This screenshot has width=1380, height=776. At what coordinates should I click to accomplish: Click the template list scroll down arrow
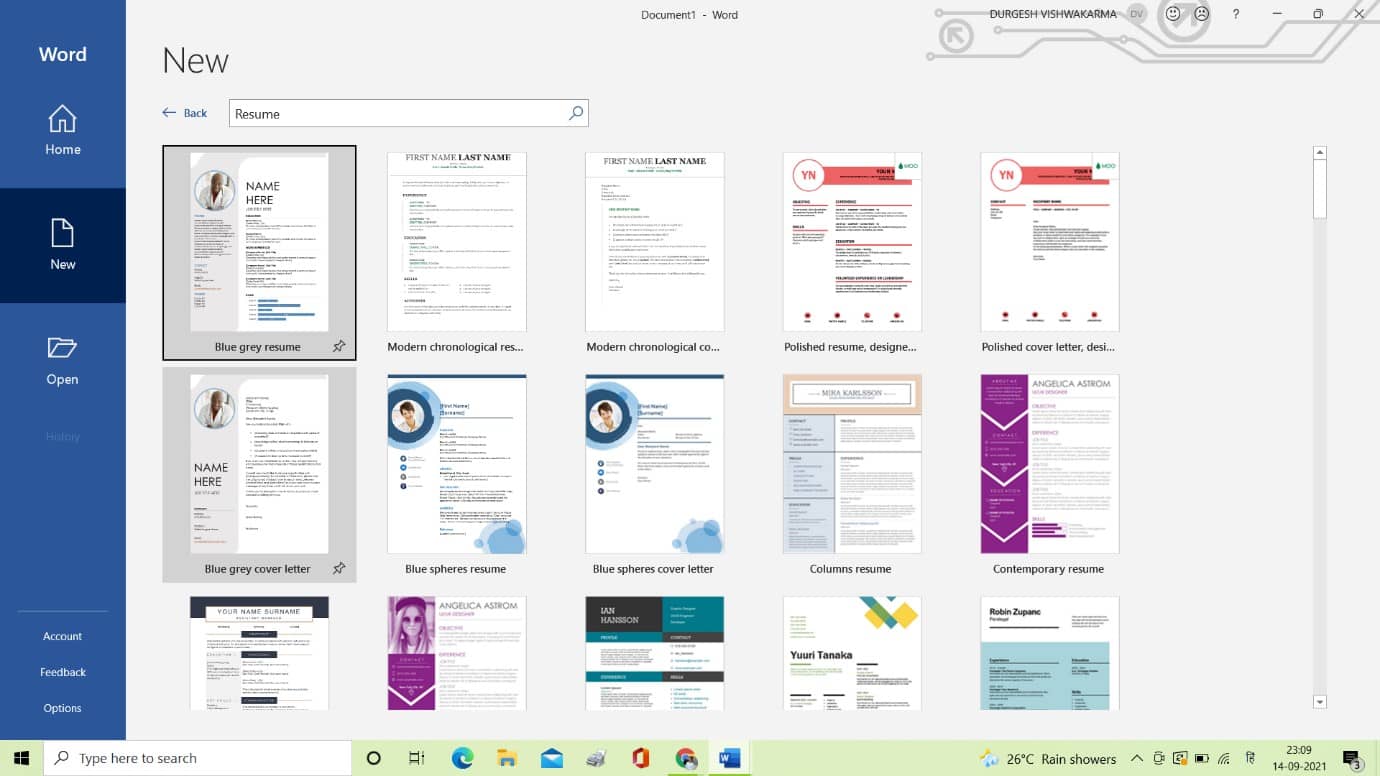[1320, 702]
